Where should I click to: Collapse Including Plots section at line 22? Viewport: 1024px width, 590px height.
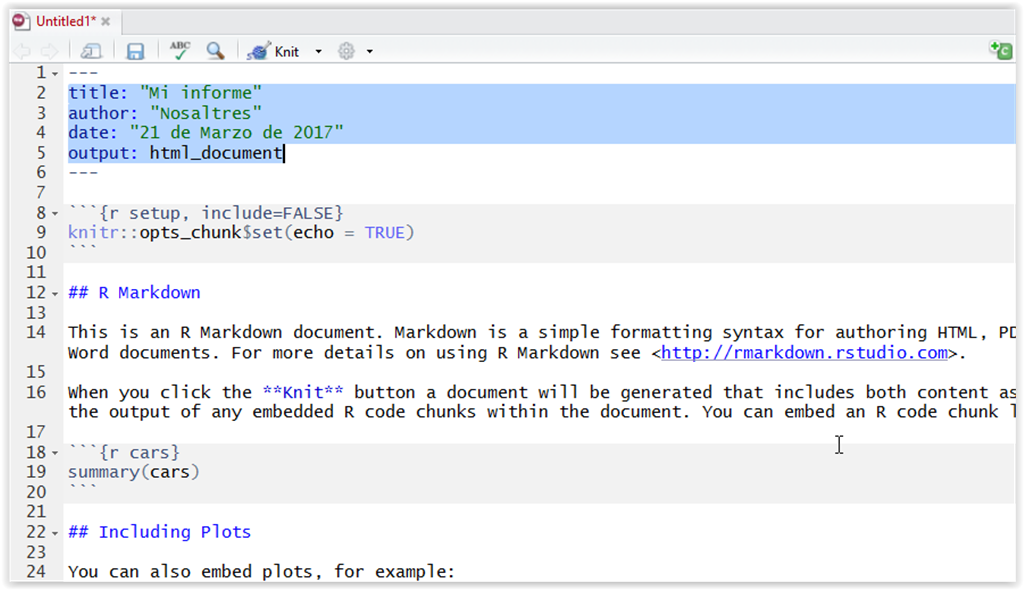[55, 533]
